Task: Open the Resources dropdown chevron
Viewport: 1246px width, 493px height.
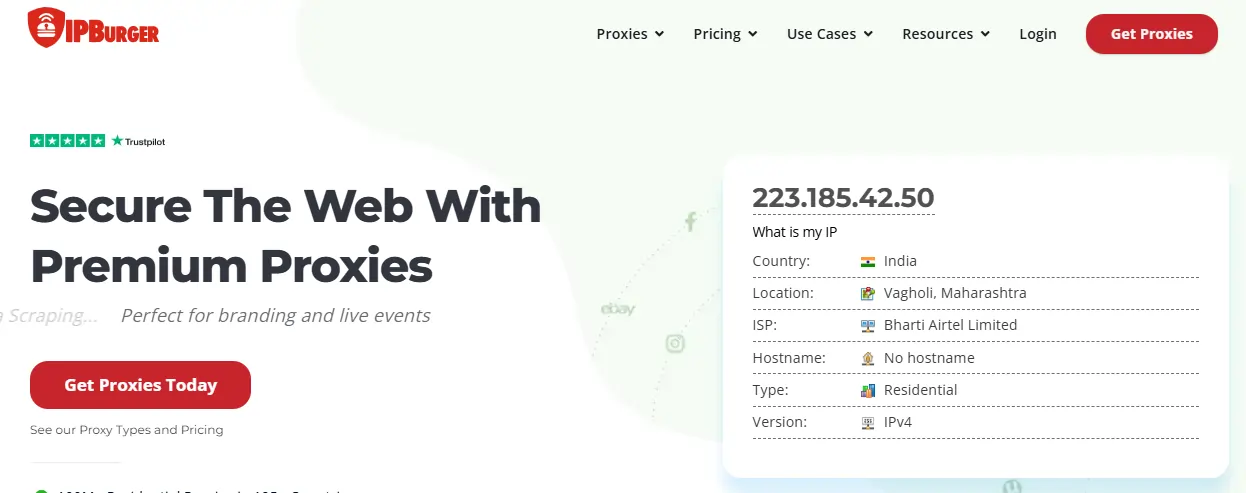Action: tap(985, 34)
